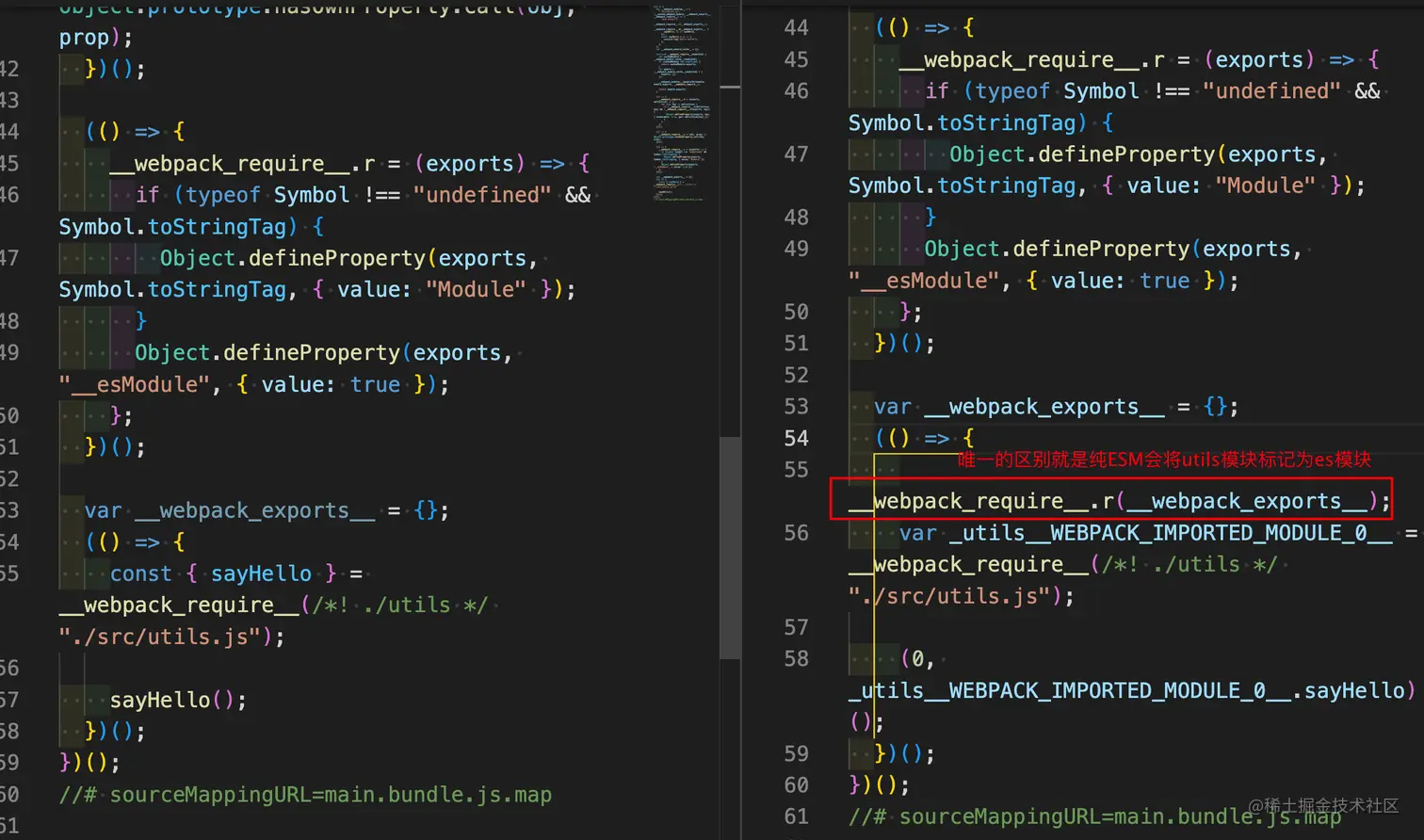The image size is (1424, 840).
Task: Click 'const { sayHello } =' in left editor
Action: 236,573
